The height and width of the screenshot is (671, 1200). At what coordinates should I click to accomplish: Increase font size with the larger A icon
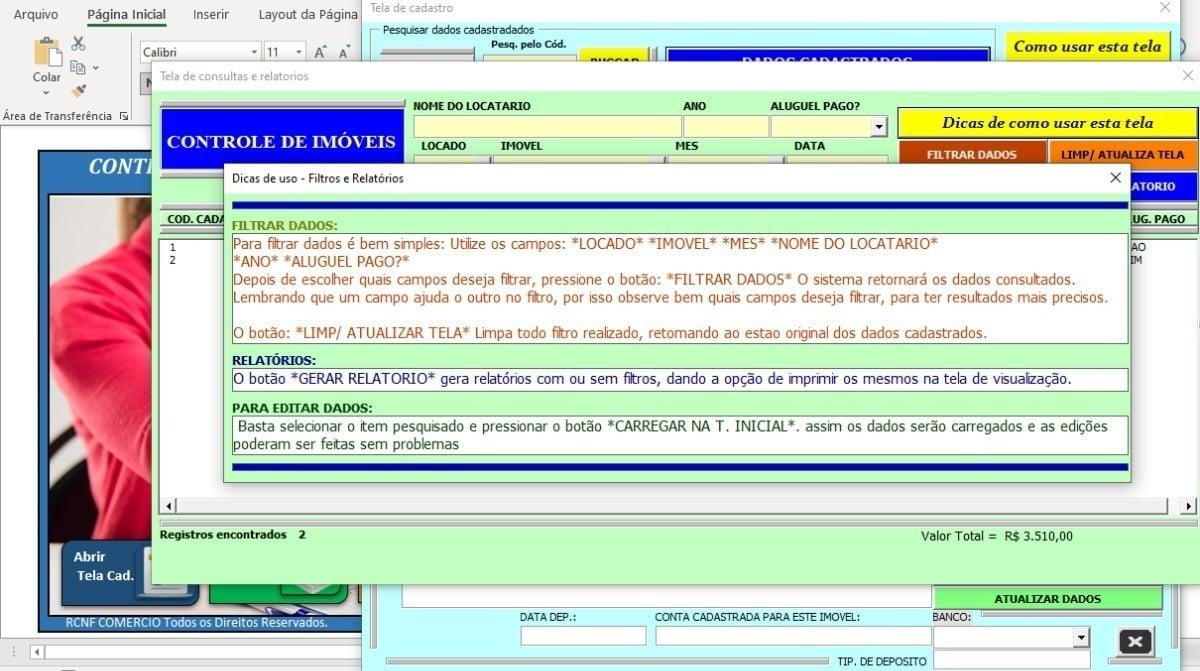point(321,52)
